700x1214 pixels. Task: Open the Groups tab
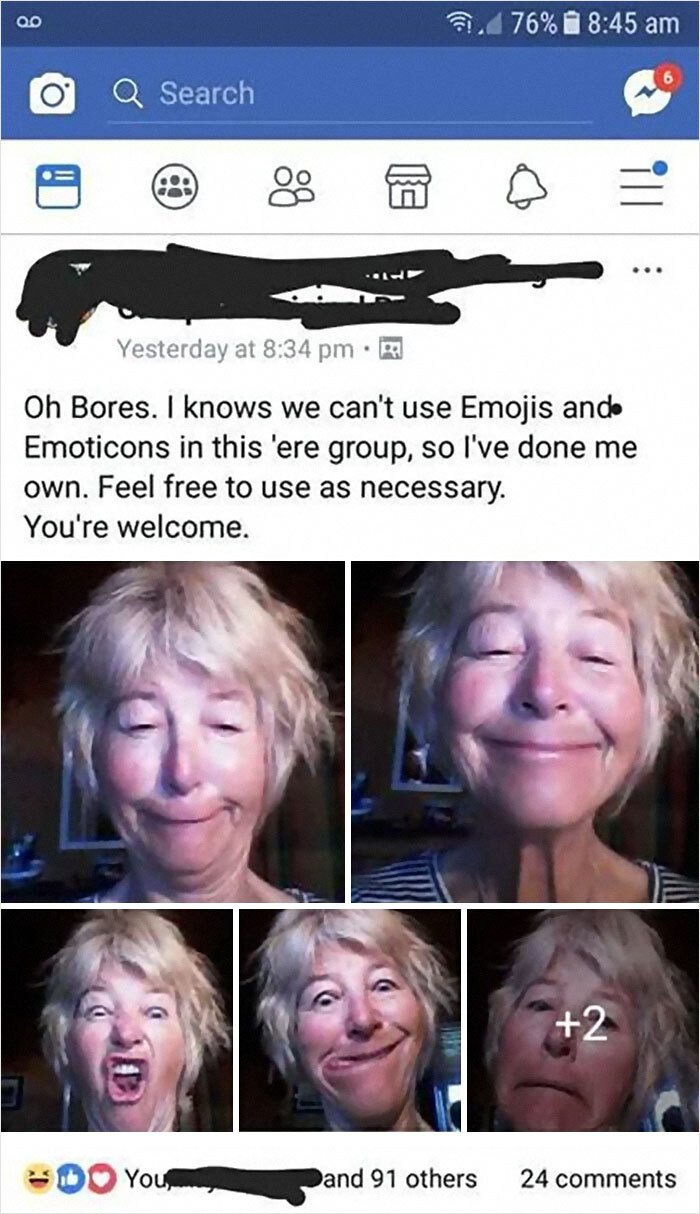[176, 187]
